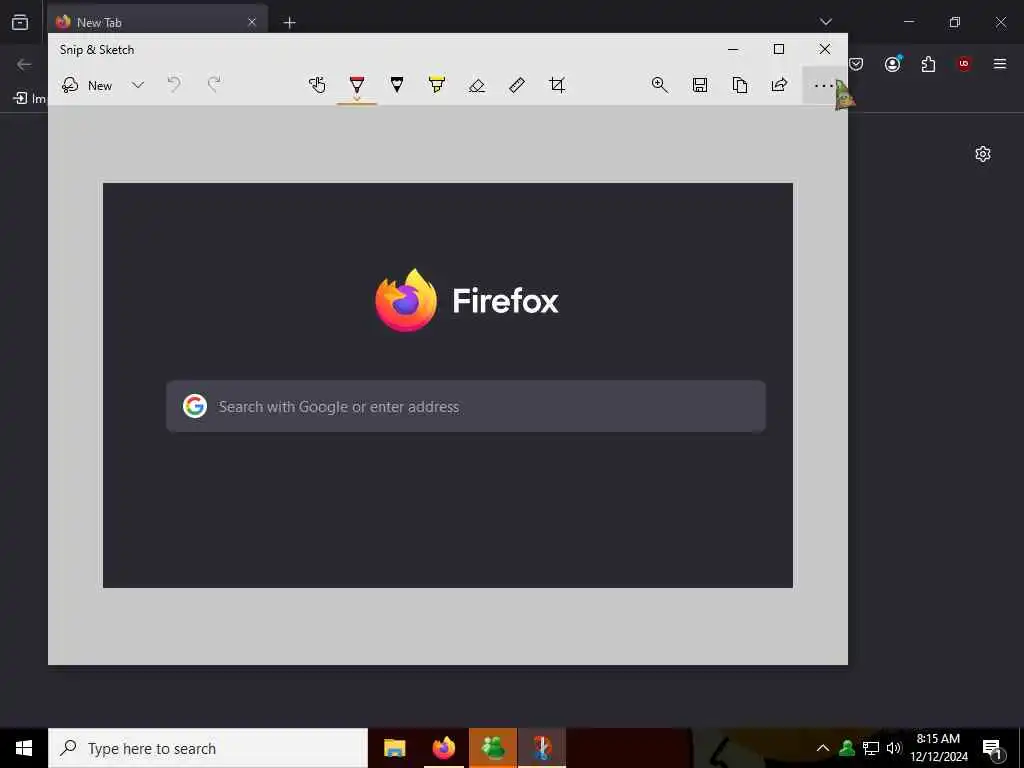Open File Explorer from the taskbar

(x=394, y=748)
